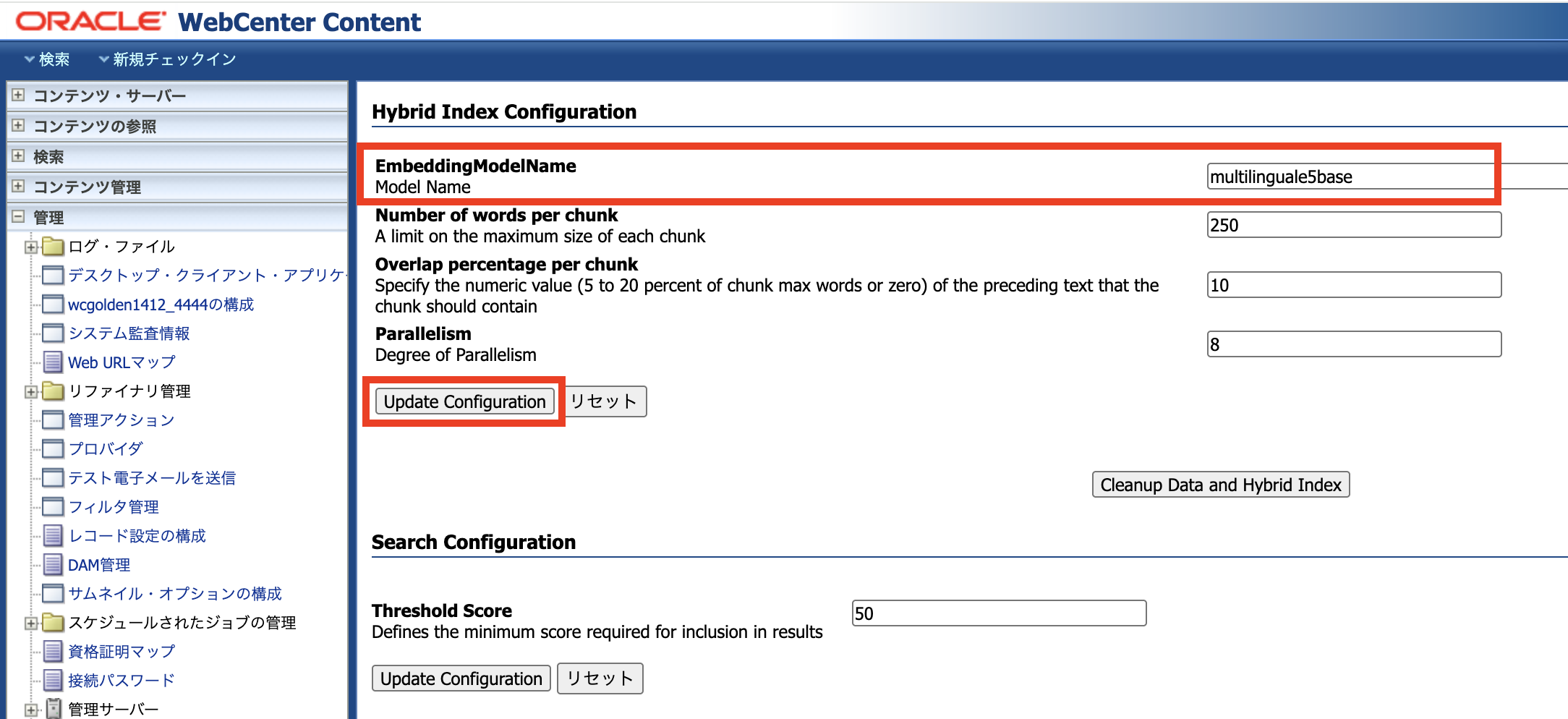This screenshot has width=1568, height=719.
Task: Select the ログ・ファイル tree label
Action: coord(122,247)
